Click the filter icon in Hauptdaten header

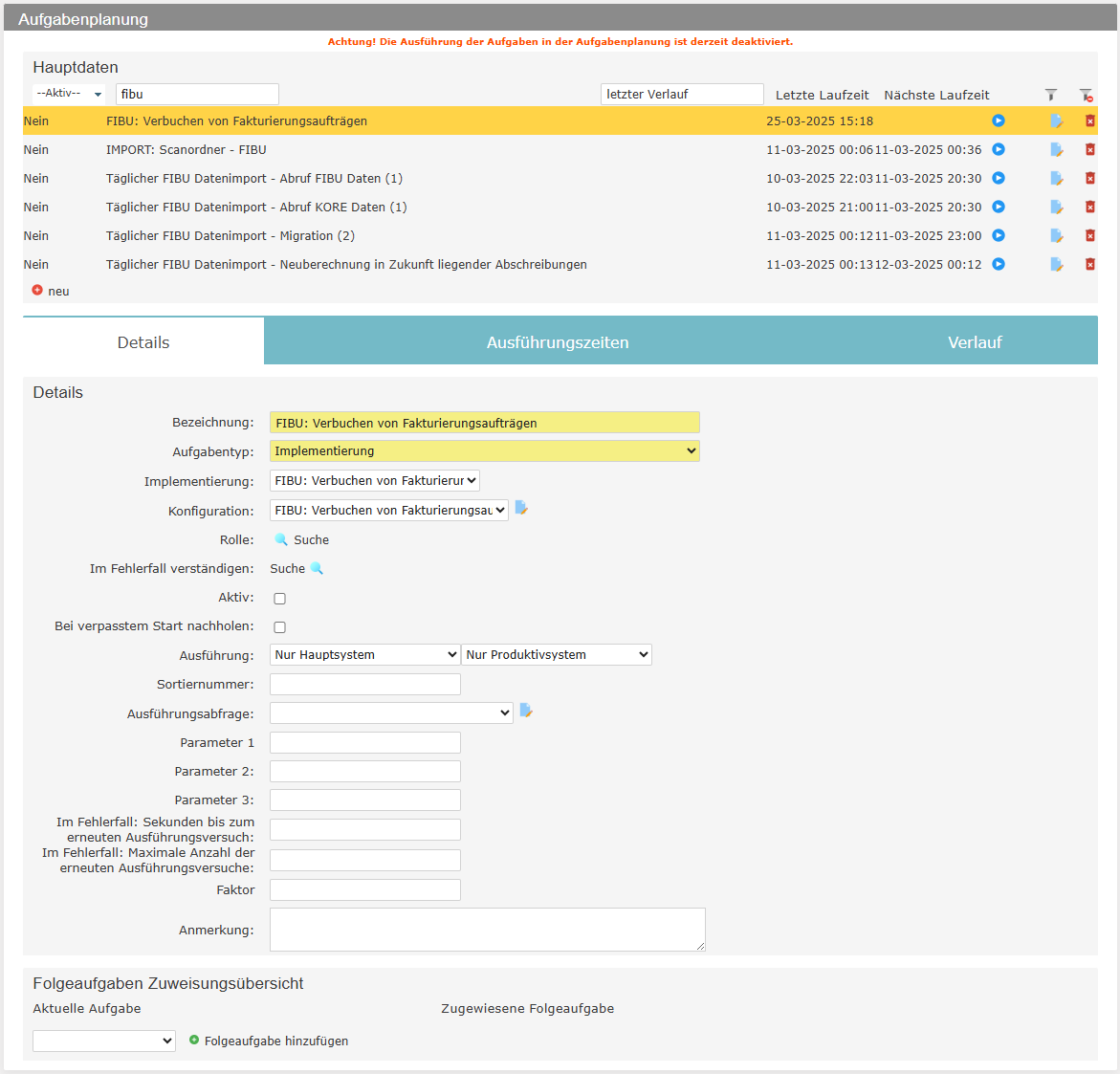(1050, 95)
